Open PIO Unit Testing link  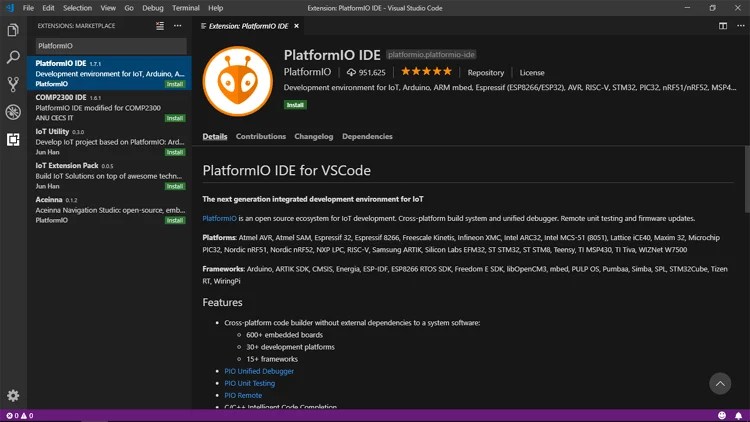pyautogui.click(x=250, y=383)
